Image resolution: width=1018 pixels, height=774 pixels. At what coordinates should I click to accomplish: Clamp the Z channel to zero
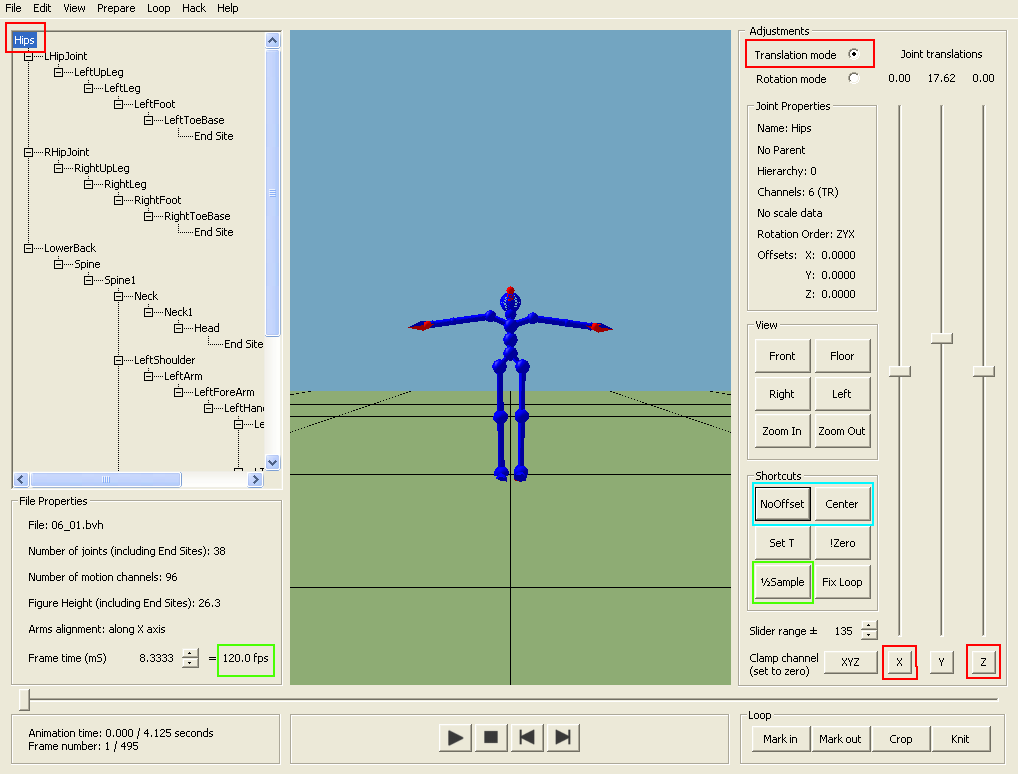984,662
